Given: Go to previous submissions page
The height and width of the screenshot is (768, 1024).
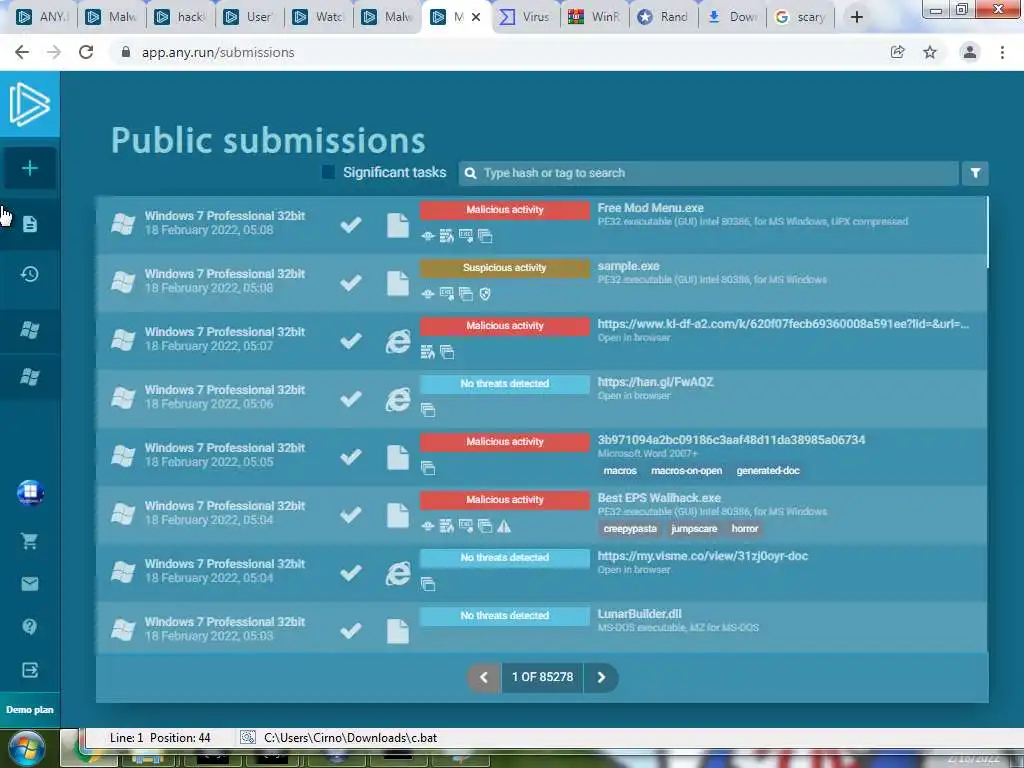Looking at the screenshot, I should coord(484,677).
